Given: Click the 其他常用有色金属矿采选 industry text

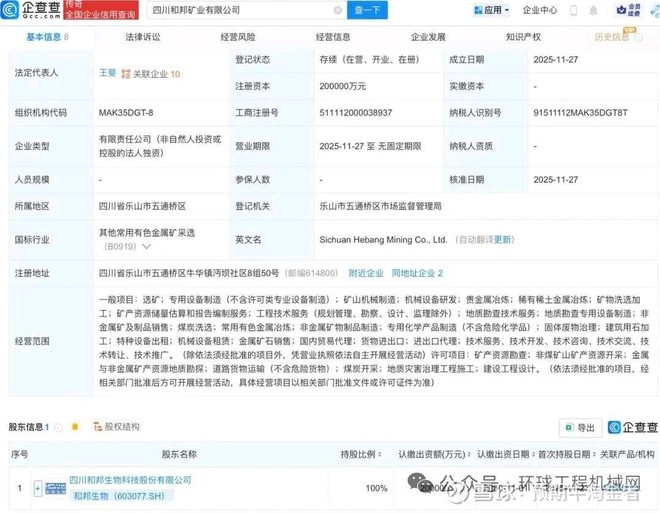Looking at the screenshot, I should pyautogui.click(x=147, y=233).
